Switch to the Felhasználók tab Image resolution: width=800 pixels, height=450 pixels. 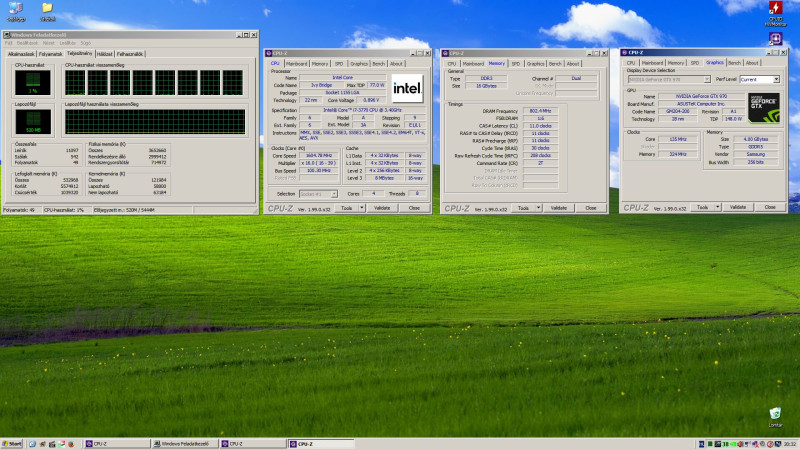[130, 54]
